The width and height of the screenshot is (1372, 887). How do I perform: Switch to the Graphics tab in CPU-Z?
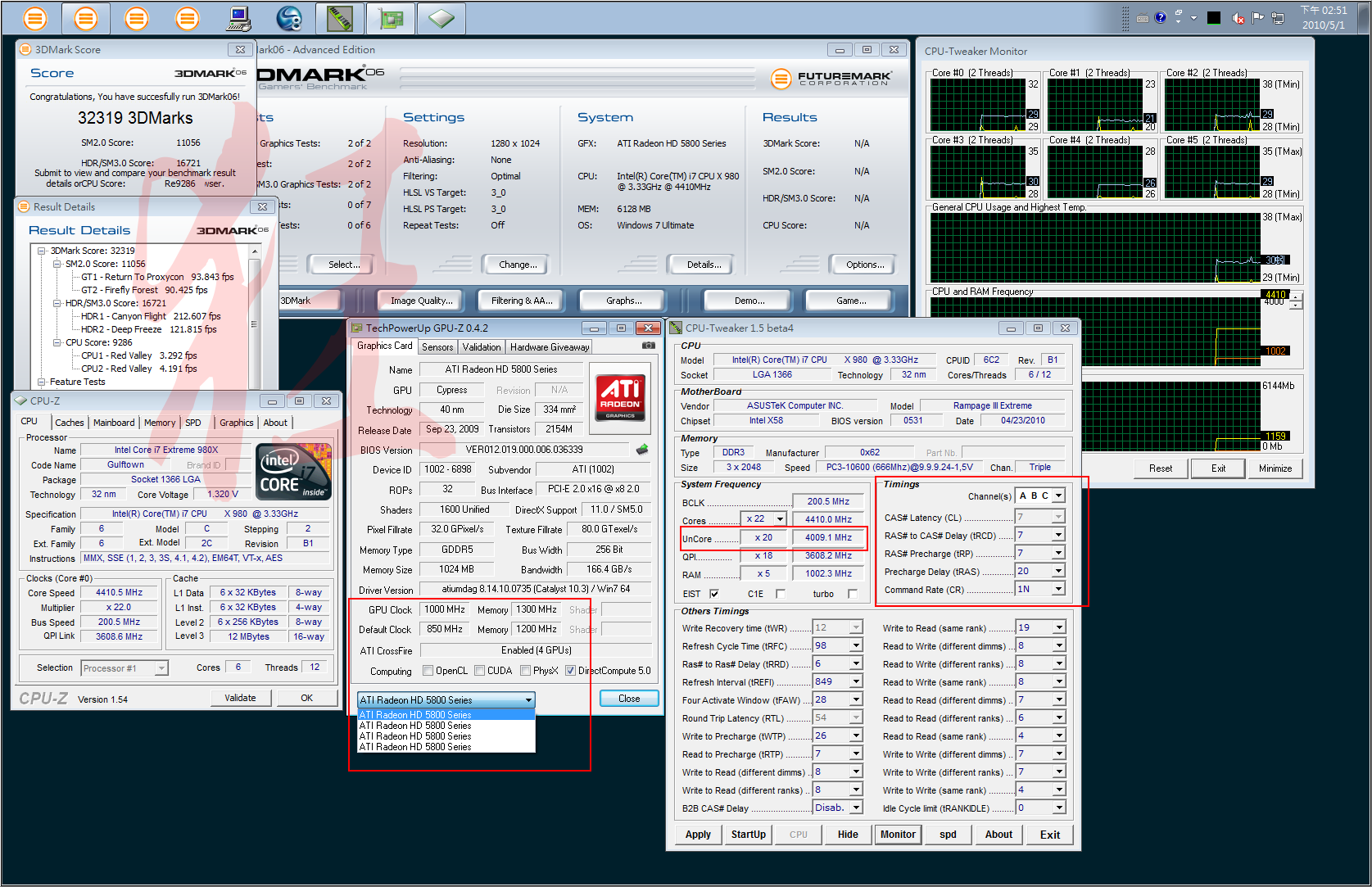(236, 423)
